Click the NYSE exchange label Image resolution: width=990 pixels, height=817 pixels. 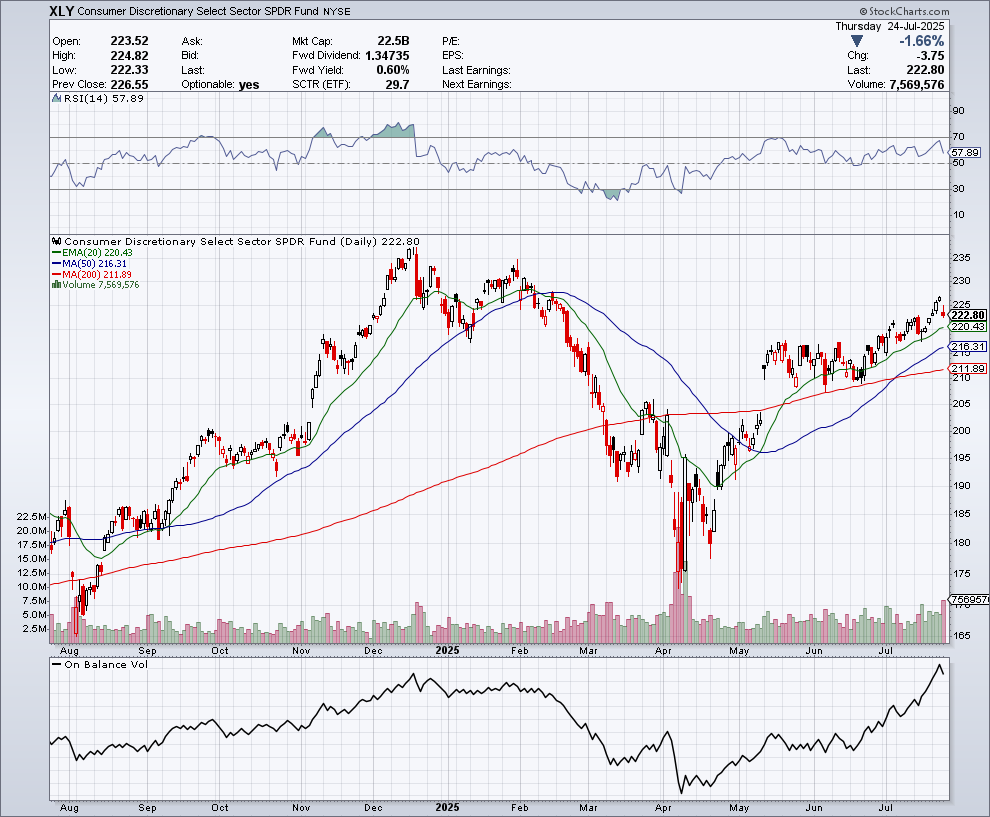click(x=337, y=11)
